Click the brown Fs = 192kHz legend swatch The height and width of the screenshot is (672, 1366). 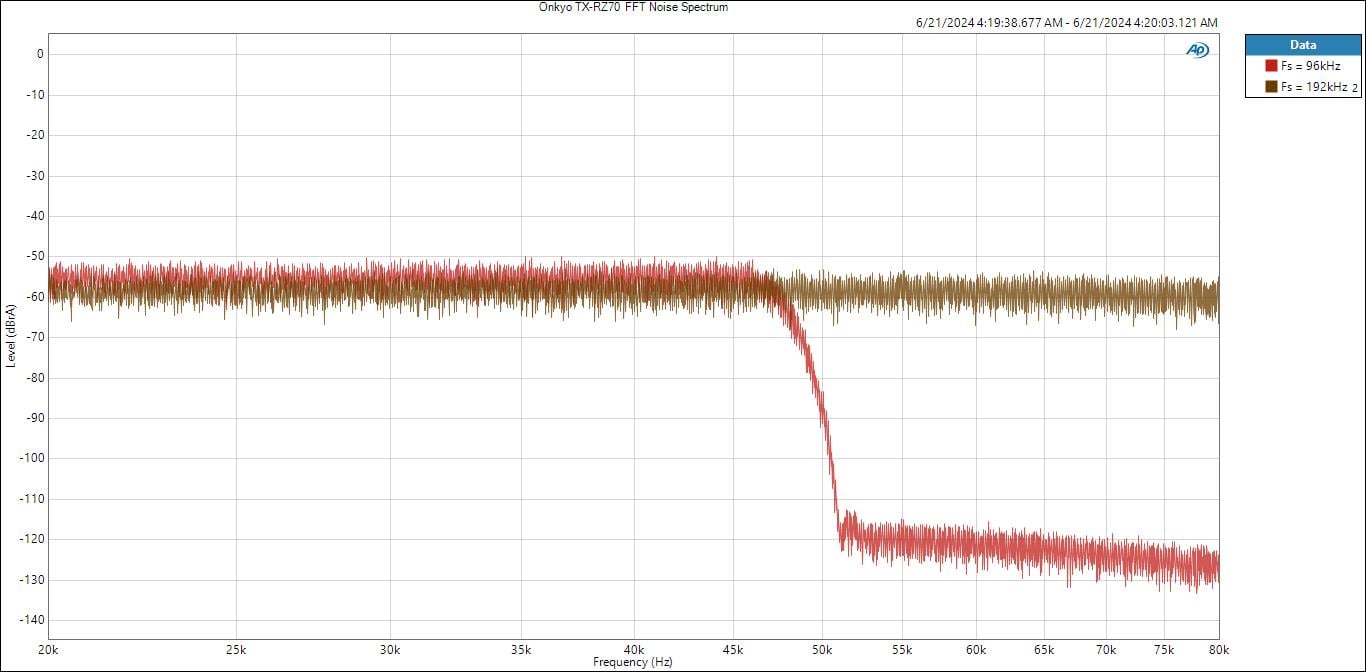click(x=1272, y=87)
